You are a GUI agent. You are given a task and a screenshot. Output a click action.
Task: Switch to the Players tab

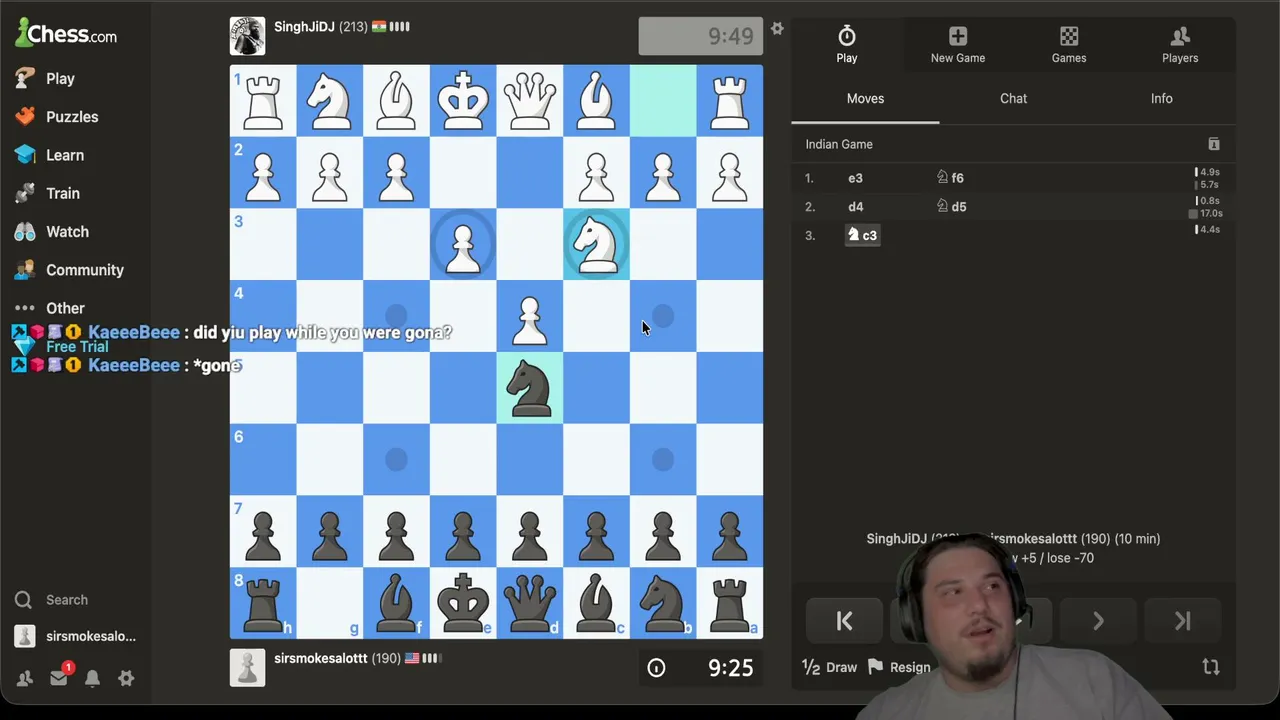pos(1180,45)
